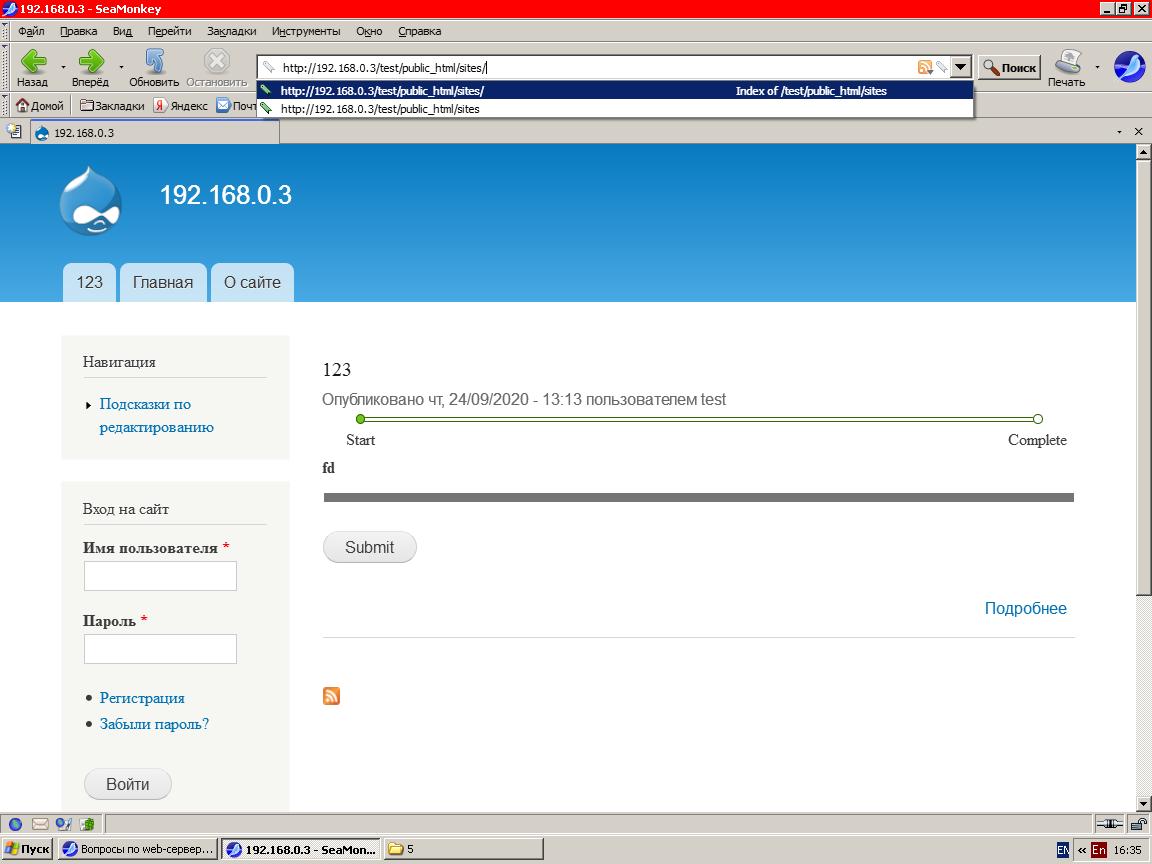Open the Address Book icon in the status bar
This screenshot has width=1152, height=864.
(x=87, y=824)
